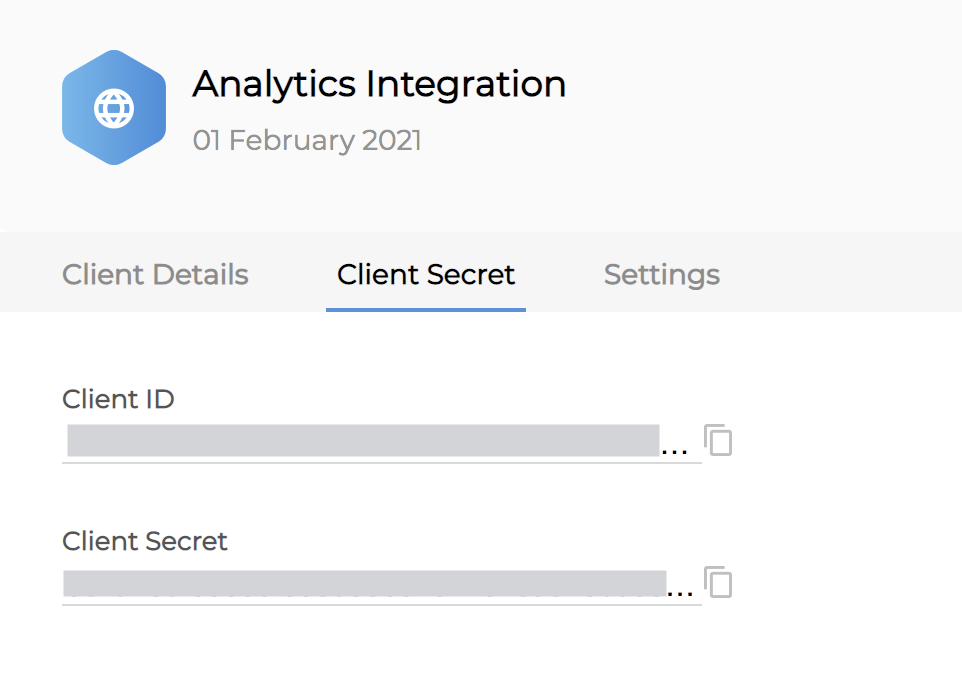Copy the Client ID to clipboard
The height and width of the screenshot is (680, 962).
718,440
